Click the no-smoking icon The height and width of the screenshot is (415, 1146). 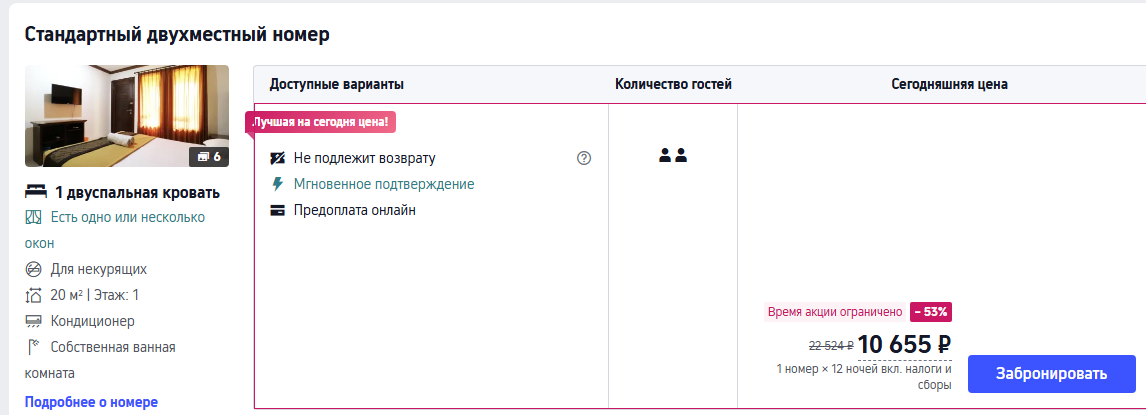(x=34, y=269)
